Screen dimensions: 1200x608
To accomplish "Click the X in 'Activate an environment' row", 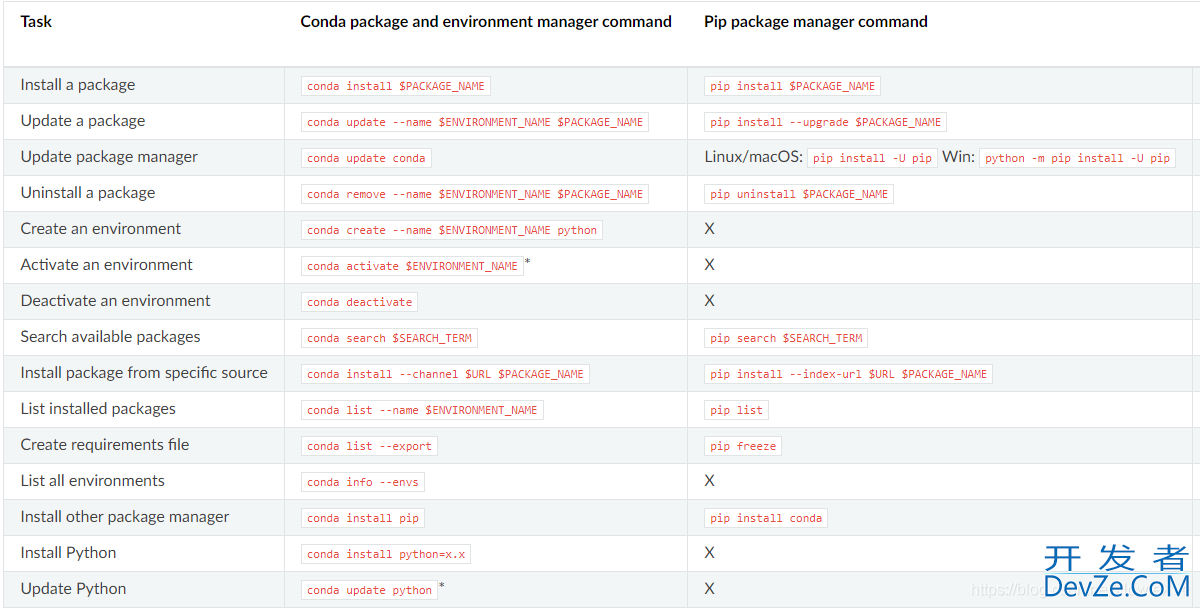I will pyautogui.click(x=709, y=265).
